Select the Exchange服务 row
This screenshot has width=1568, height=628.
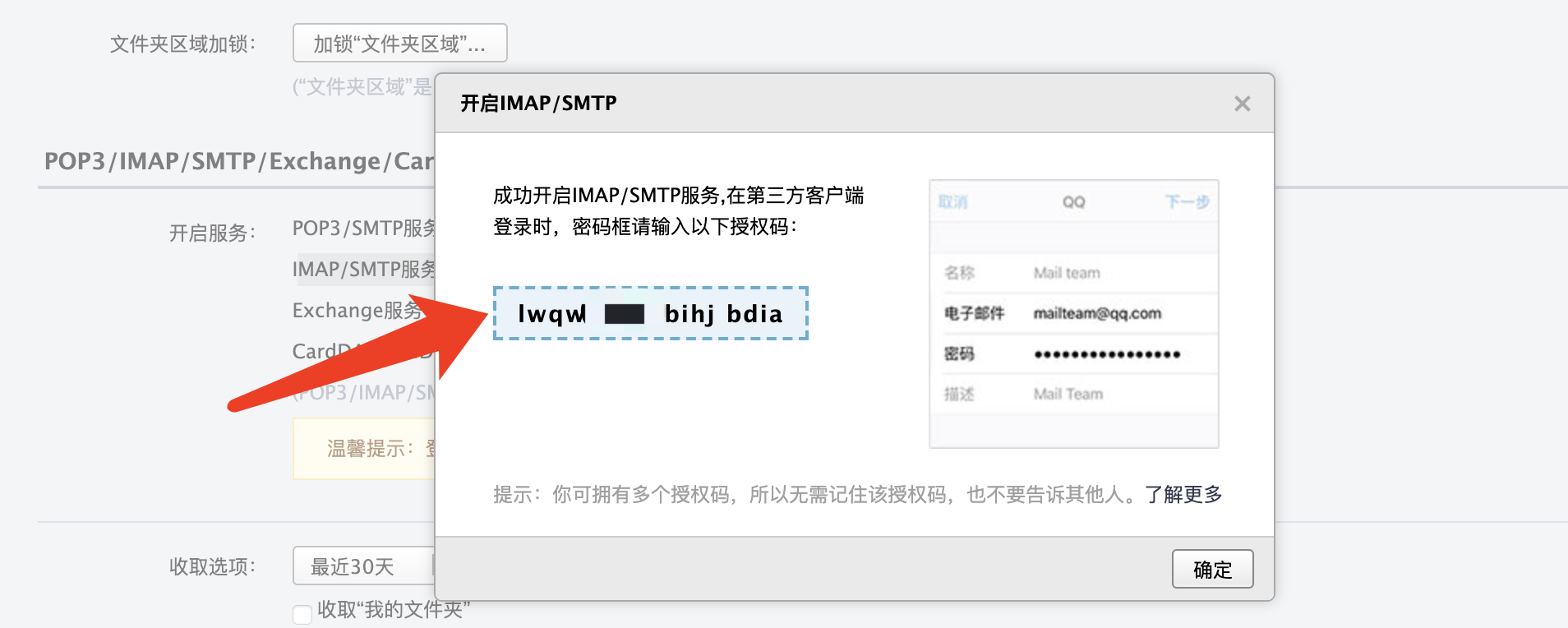[358, 310]
